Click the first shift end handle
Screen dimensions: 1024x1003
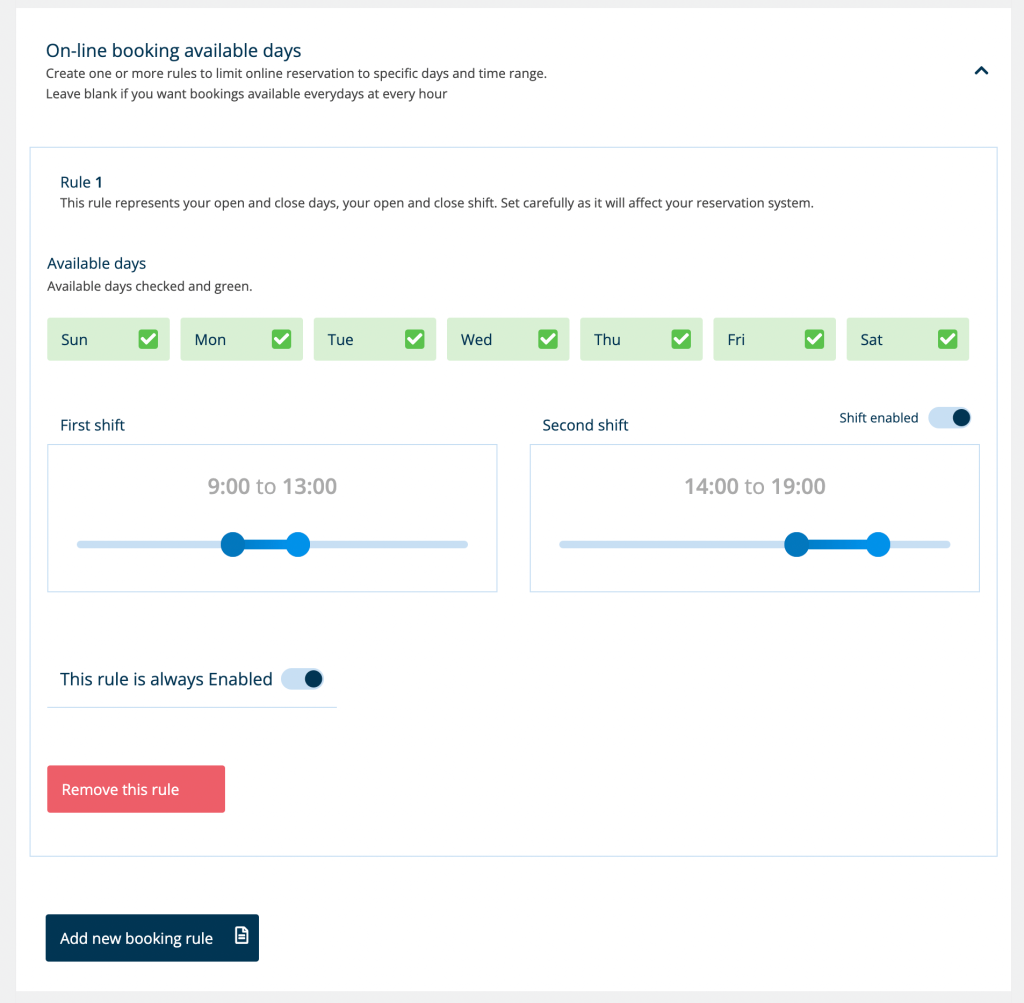297,544
